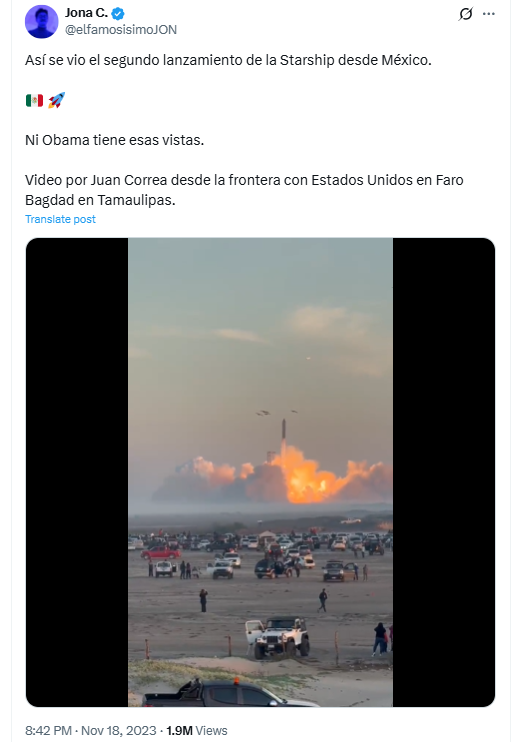This screenshot has height=742, width=528.
Task: View the 1.9M Views count
Action: [x=196, y=731]
